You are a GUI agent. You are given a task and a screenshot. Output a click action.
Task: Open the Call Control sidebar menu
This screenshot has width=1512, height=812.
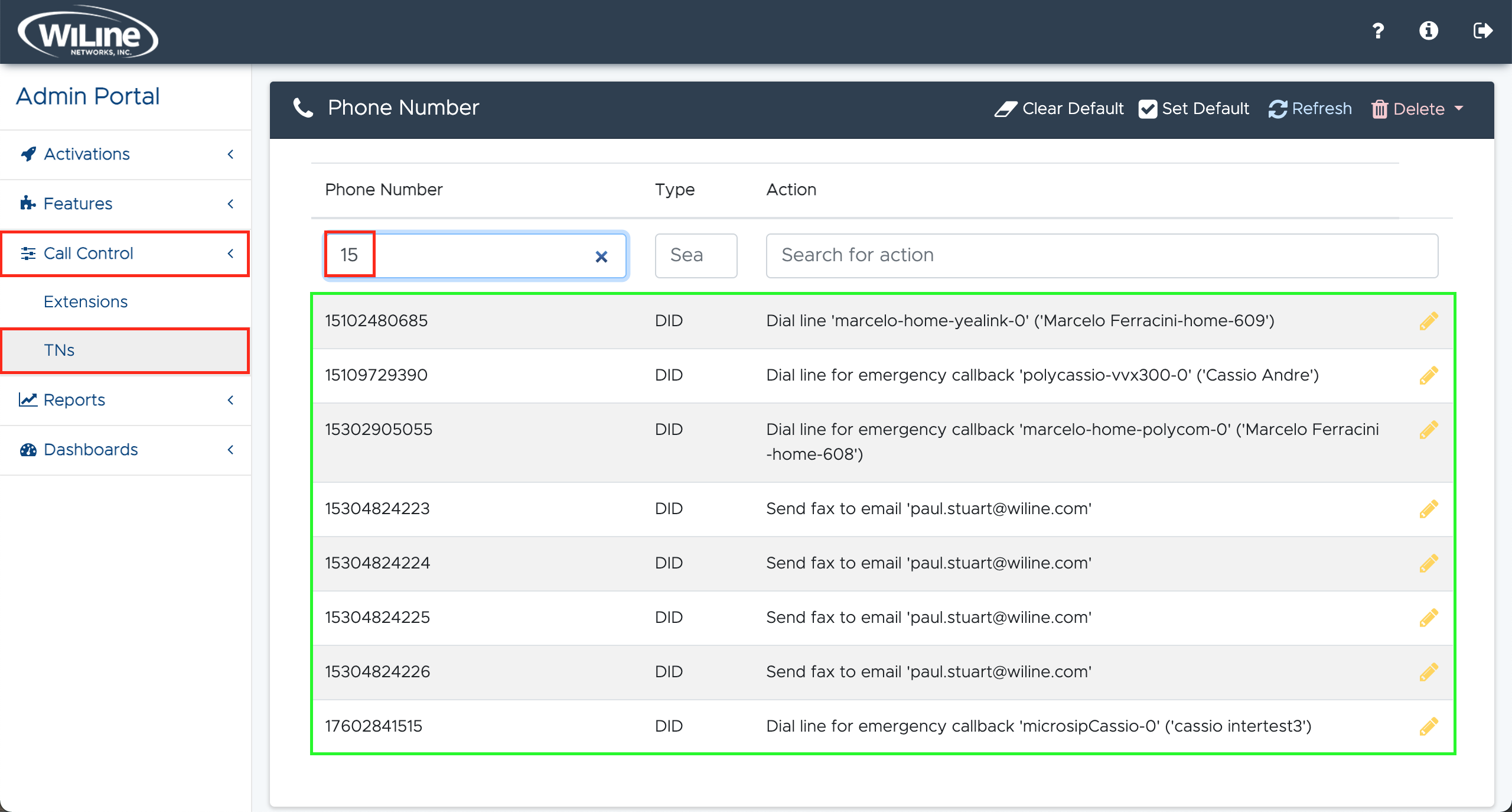125,254
